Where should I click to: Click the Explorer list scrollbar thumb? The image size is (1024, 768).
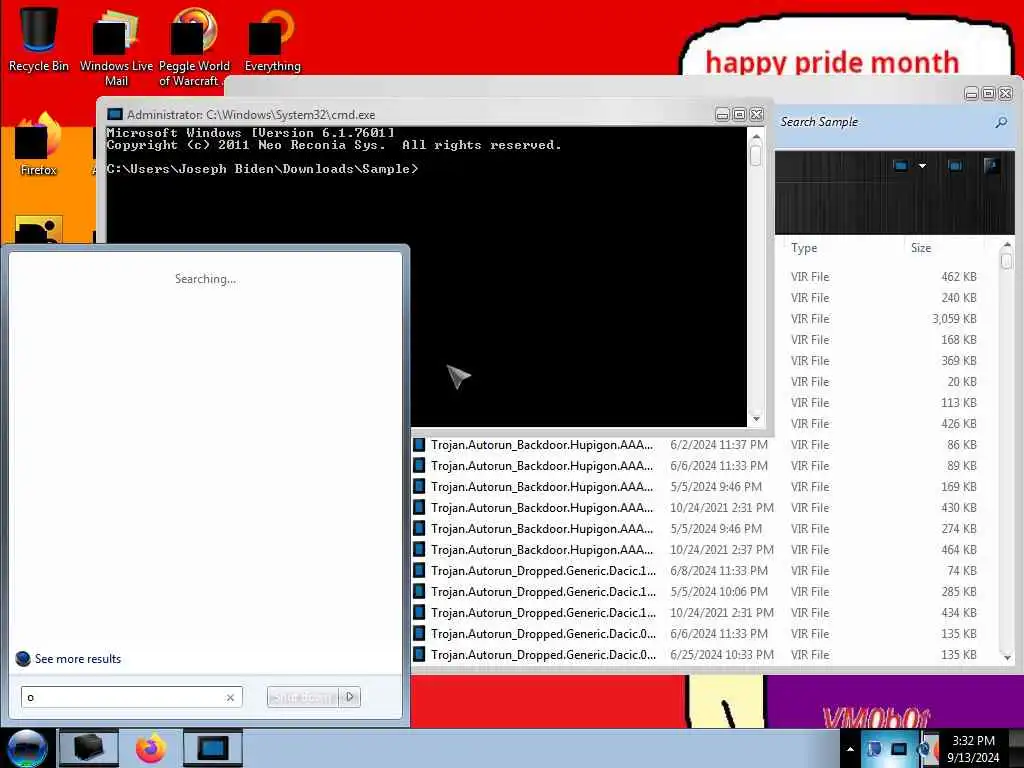(x=1006, y=261)
